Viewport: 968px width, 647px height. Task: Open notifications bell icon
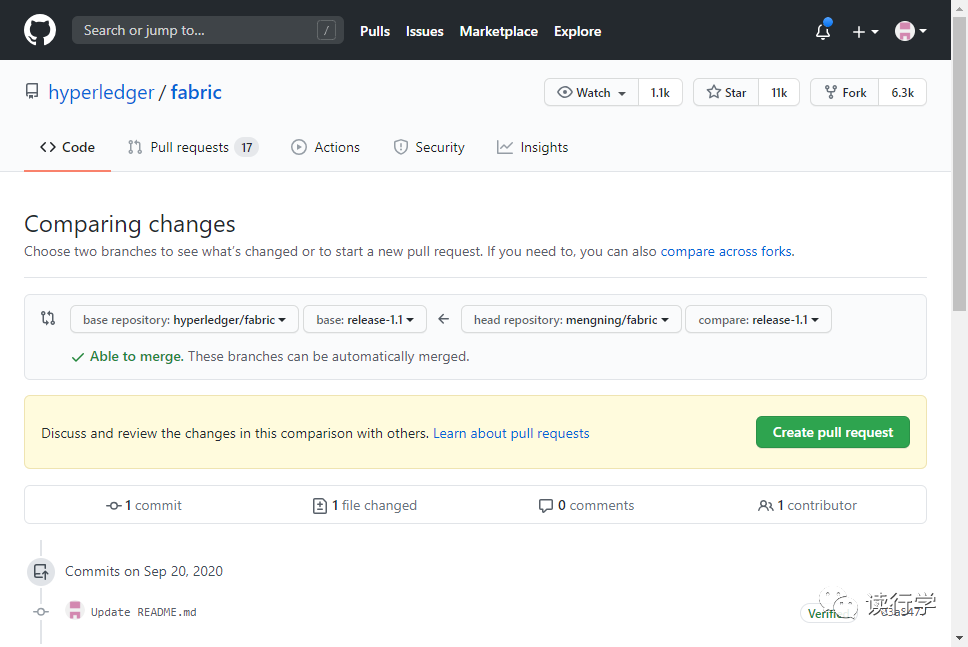(x=823, y=31)
